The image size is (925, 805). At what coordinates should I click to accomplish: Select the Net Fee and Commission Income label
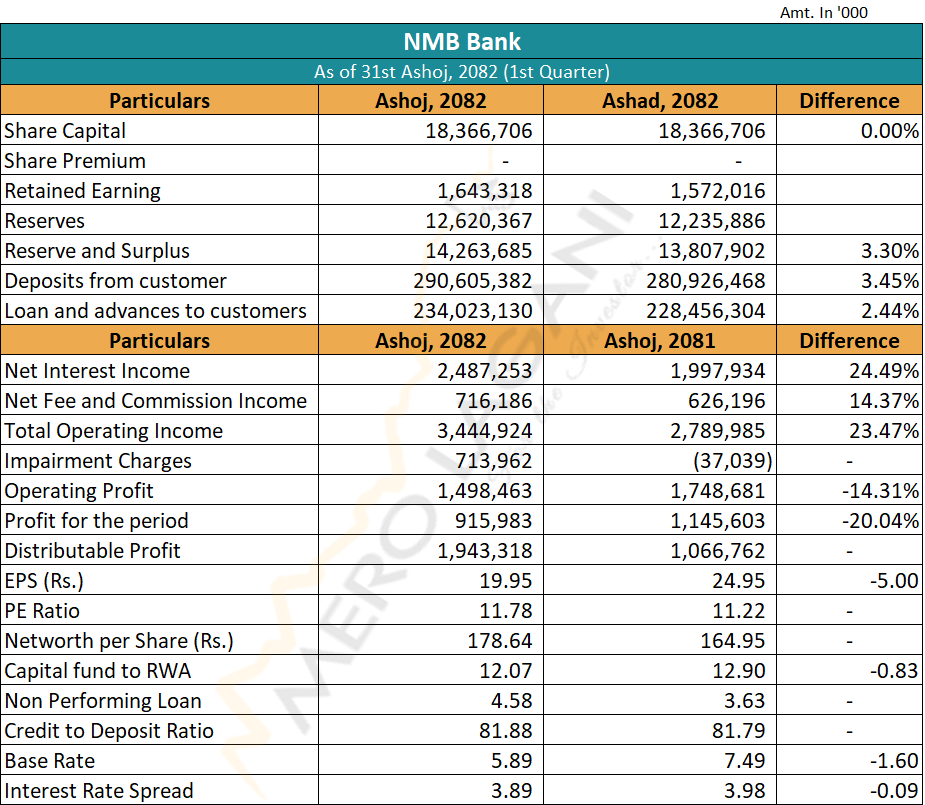156,401
